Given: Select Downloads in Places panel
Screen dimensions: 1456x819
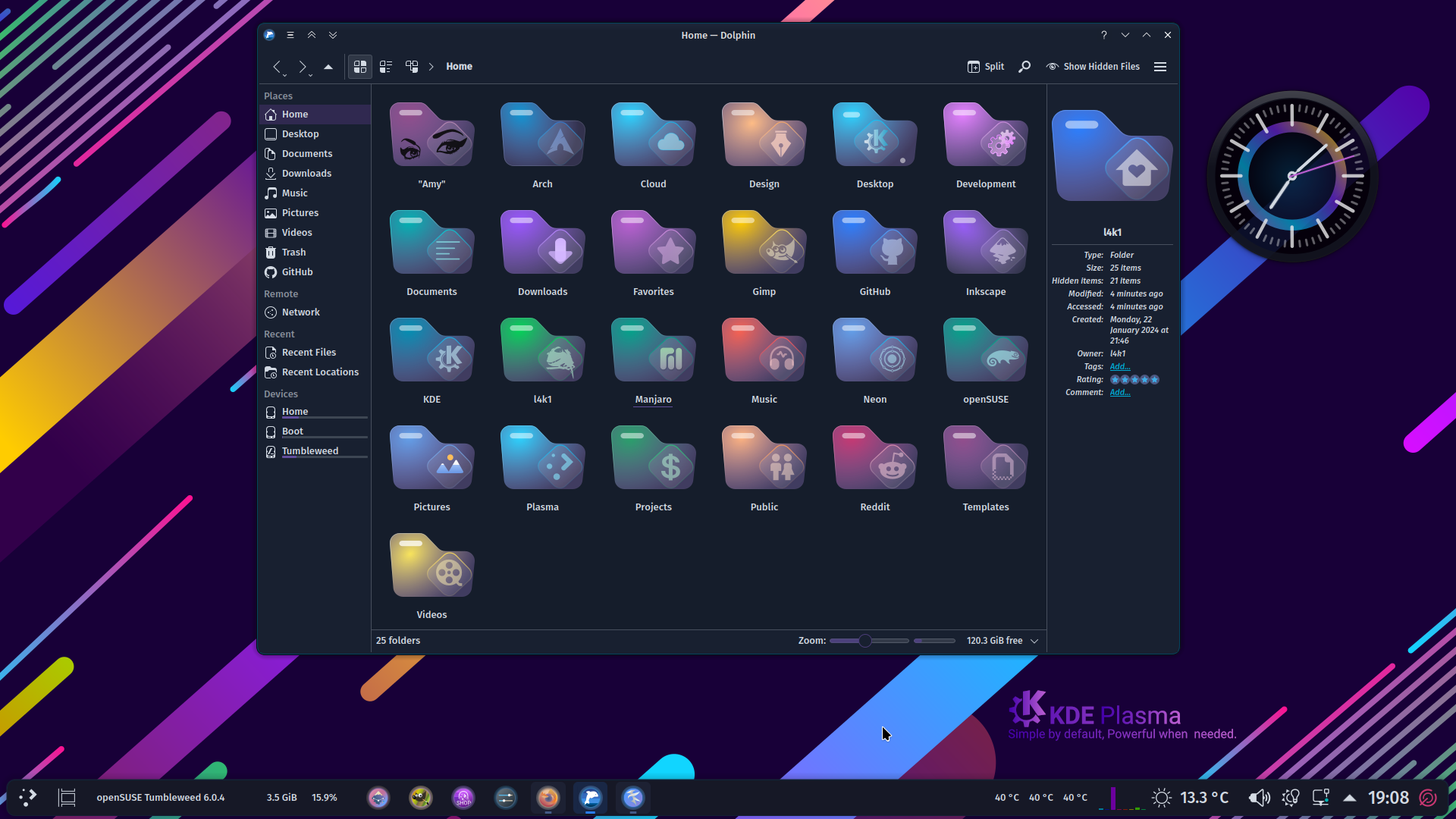Looking at the screenshot, I should coord(315,174).
